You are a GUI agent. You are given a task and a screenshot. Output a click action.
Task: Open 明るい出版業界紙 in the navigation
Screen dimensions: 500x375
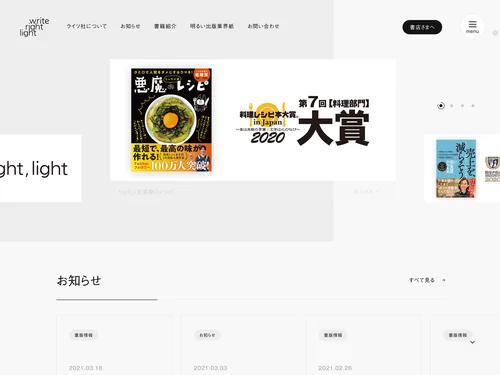pyautogui.click(x=212, y=26)
